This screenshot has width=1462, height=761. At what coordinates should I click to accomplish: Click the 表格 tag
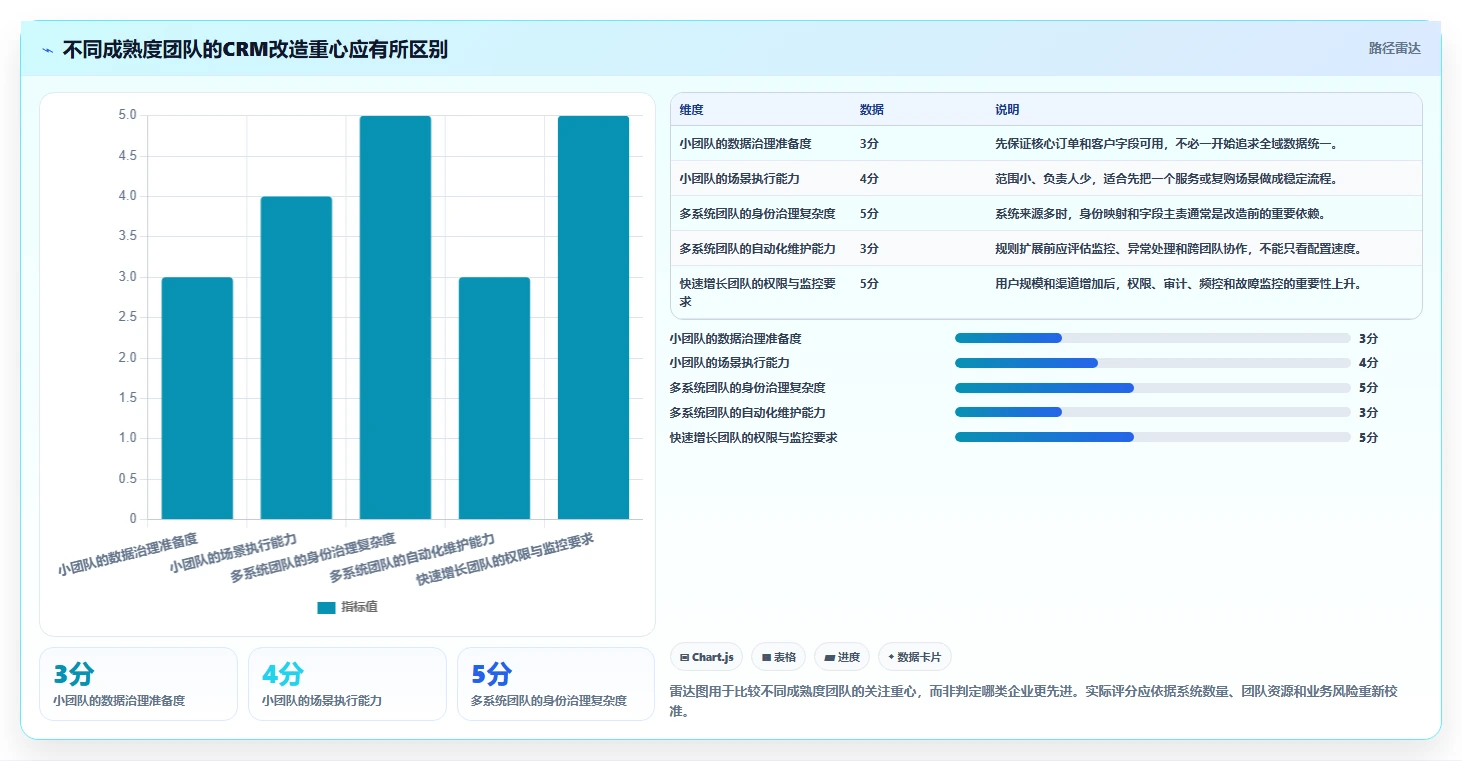(x=779, y=657)
